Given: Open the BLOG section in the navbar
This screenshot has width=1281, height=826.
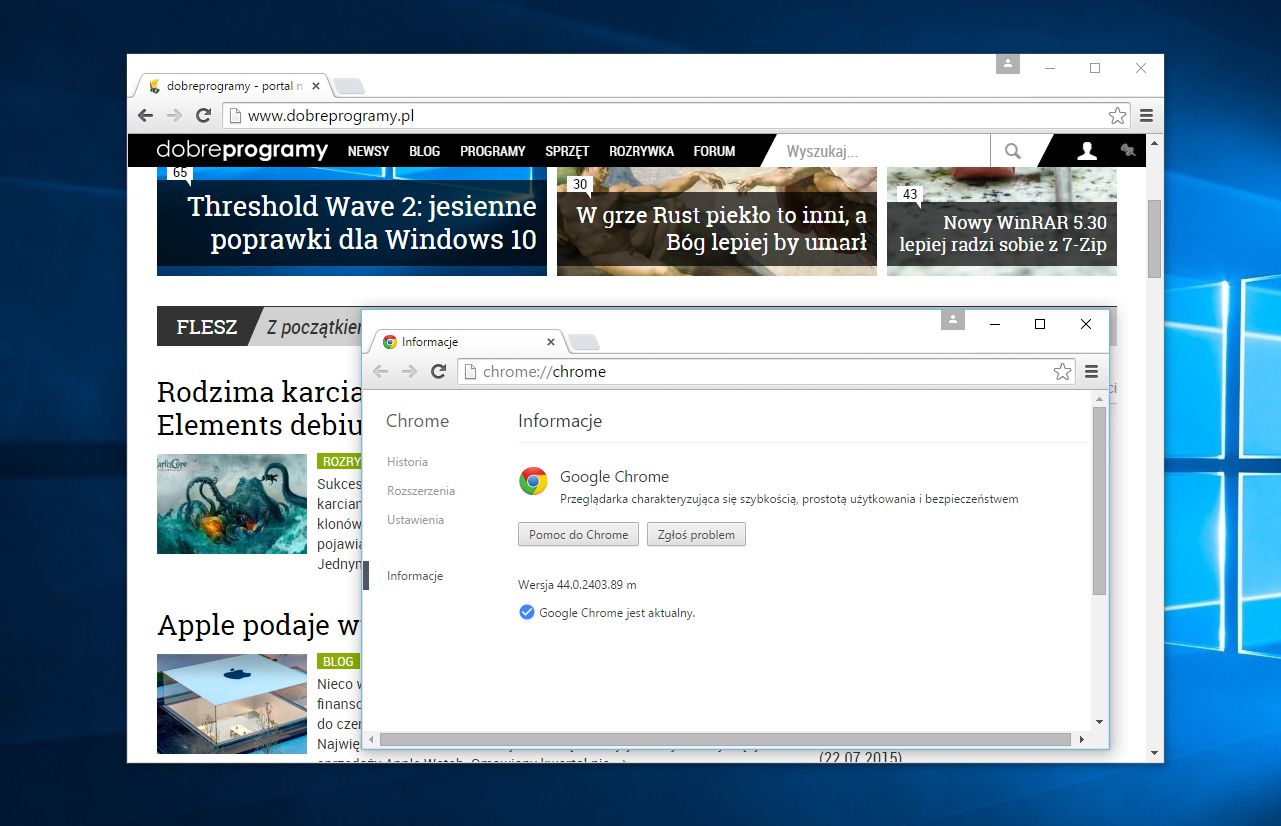Looking at the screenshot, I should pyautogui.click(x=424, y=151).
